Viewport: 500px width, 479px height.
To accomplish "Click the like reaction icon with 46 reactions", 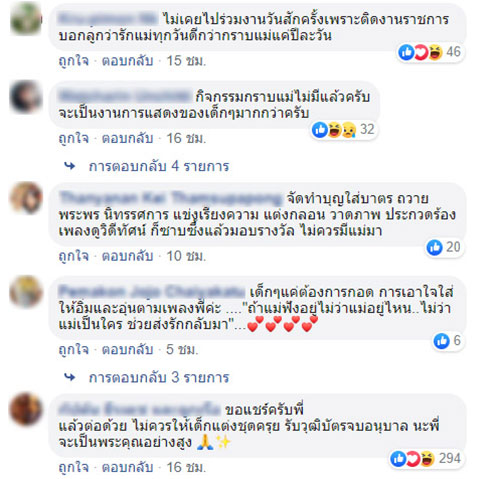I will 406,52.
